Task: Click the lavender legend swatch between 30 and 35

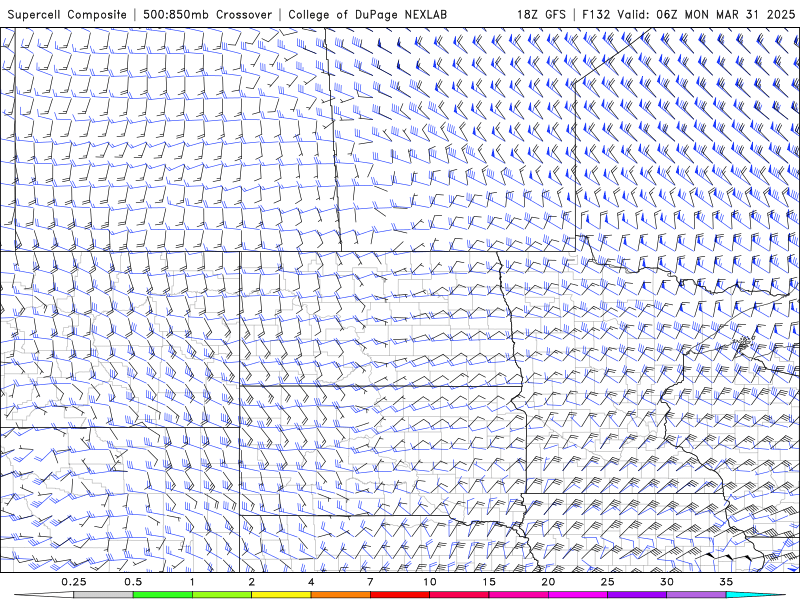Action: [x=696, y=595]
